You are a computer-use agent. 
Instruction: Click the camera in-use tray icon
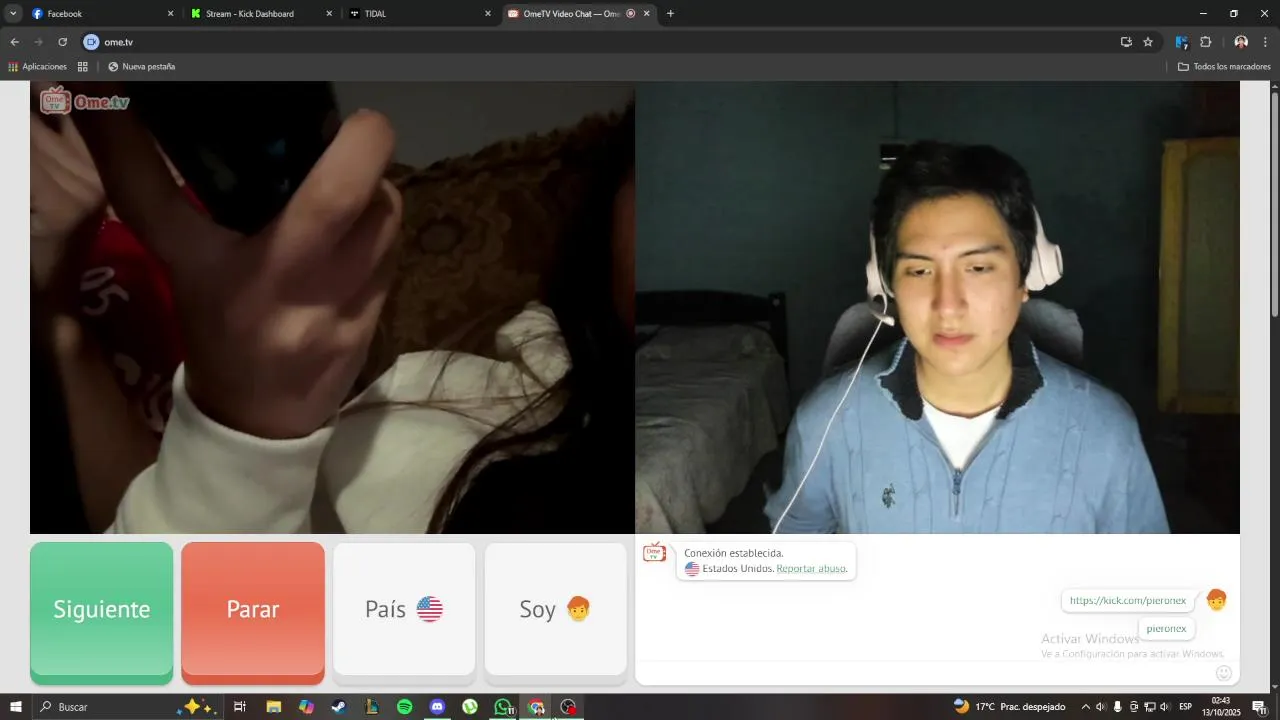tap(1133, 707)
